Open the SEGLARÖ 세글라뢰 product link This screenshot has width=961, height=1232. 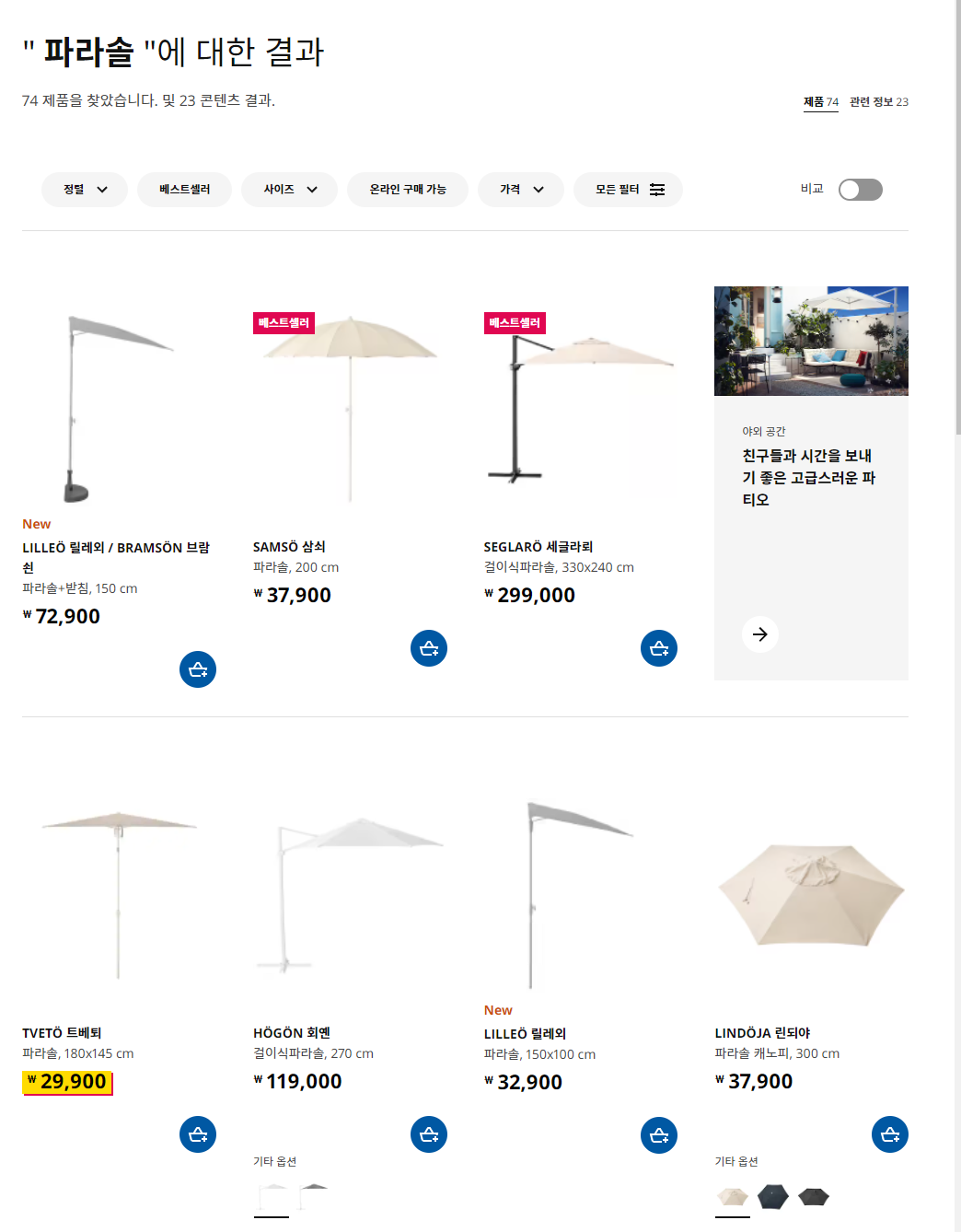(538, 547)
